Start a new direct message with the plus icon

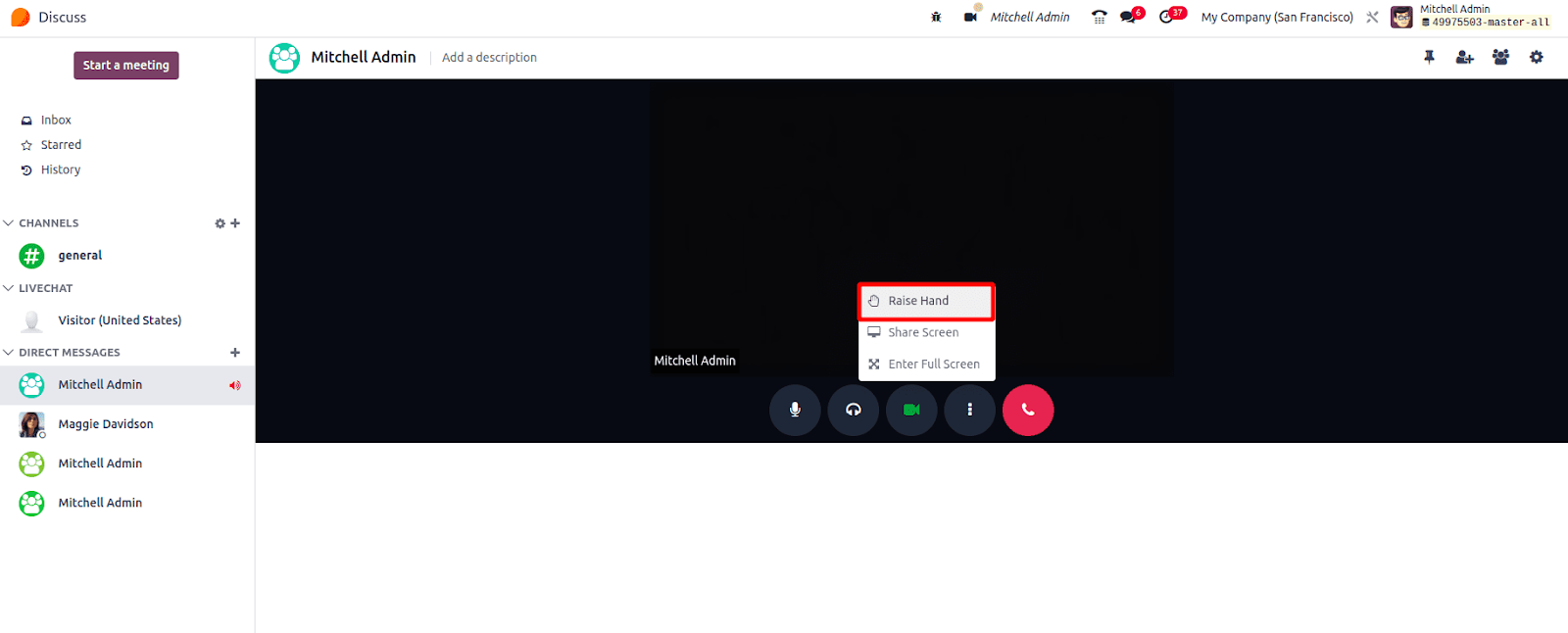click(235, 353)
